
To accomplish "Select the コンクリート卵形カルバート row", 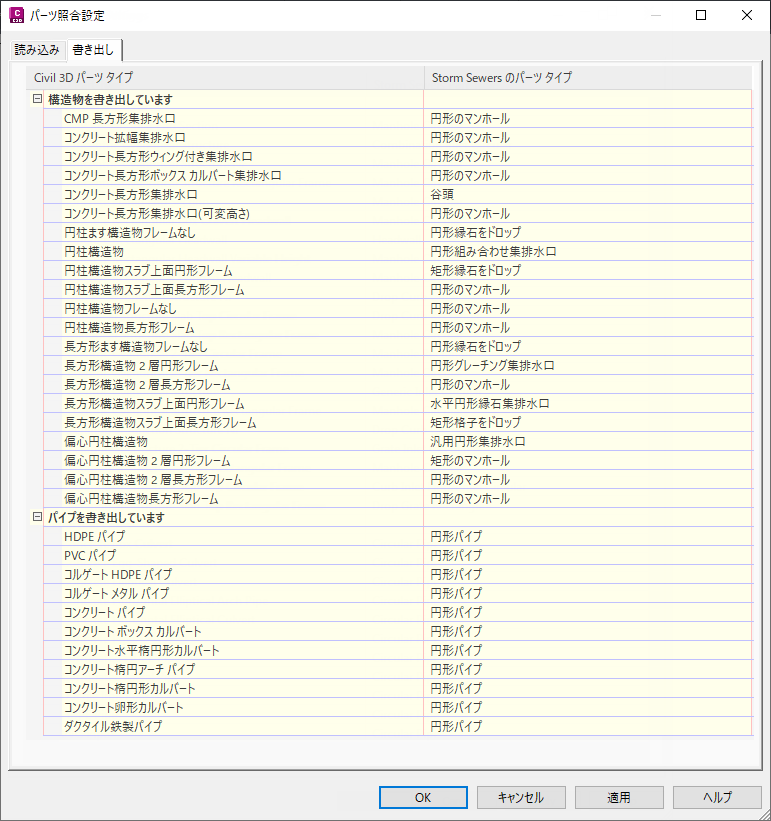I will coord(398,707).
